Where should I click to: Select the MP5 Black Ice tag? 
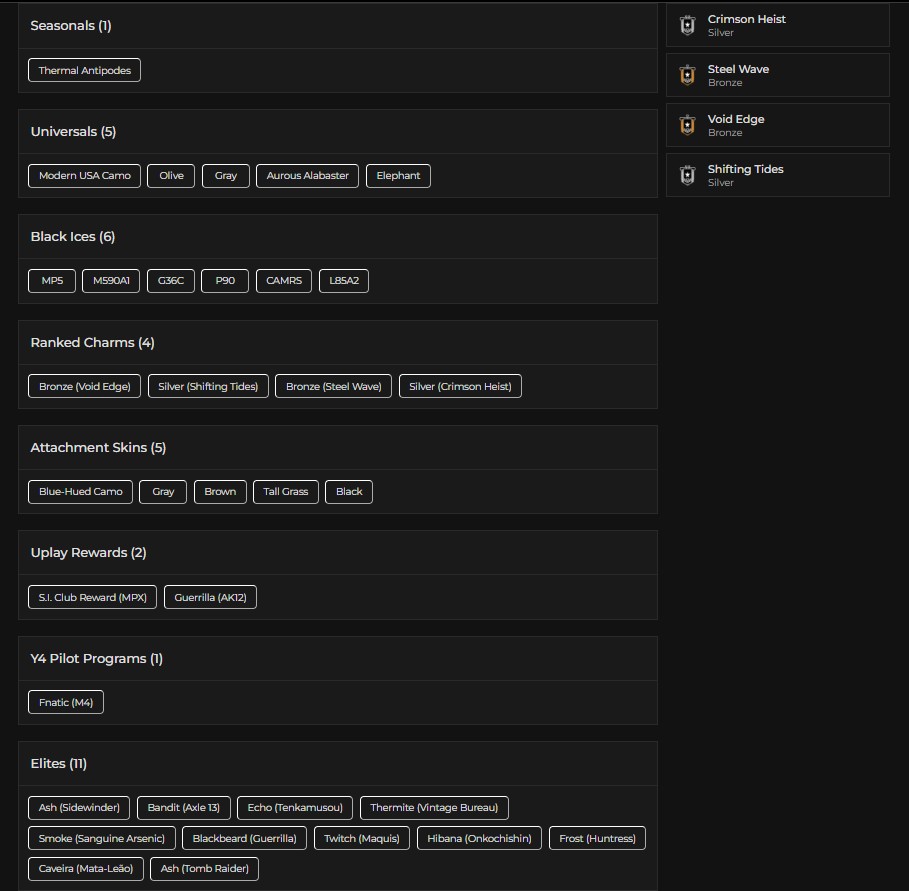[x=52, y=281]
